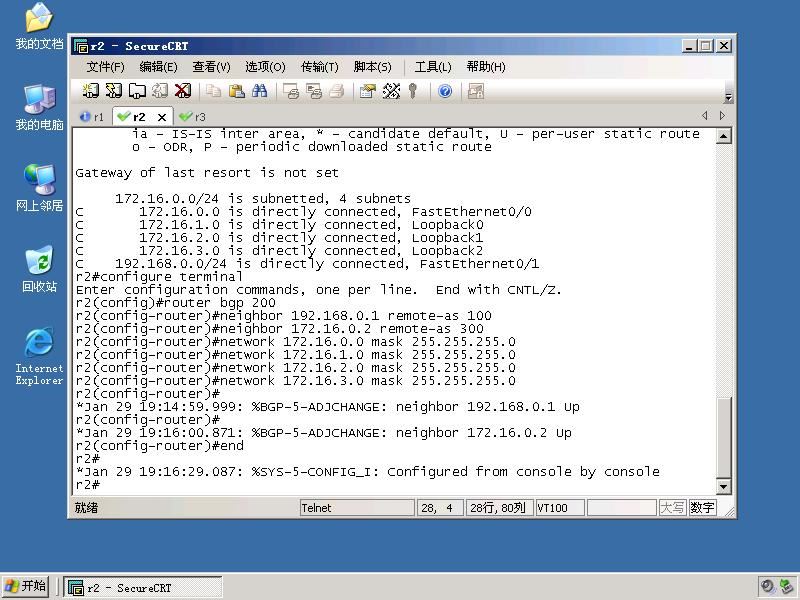The width and height of the screenshot is (800, 600).
Task: Click the last r2# prompt line
Action: click(x=87, y=485)
